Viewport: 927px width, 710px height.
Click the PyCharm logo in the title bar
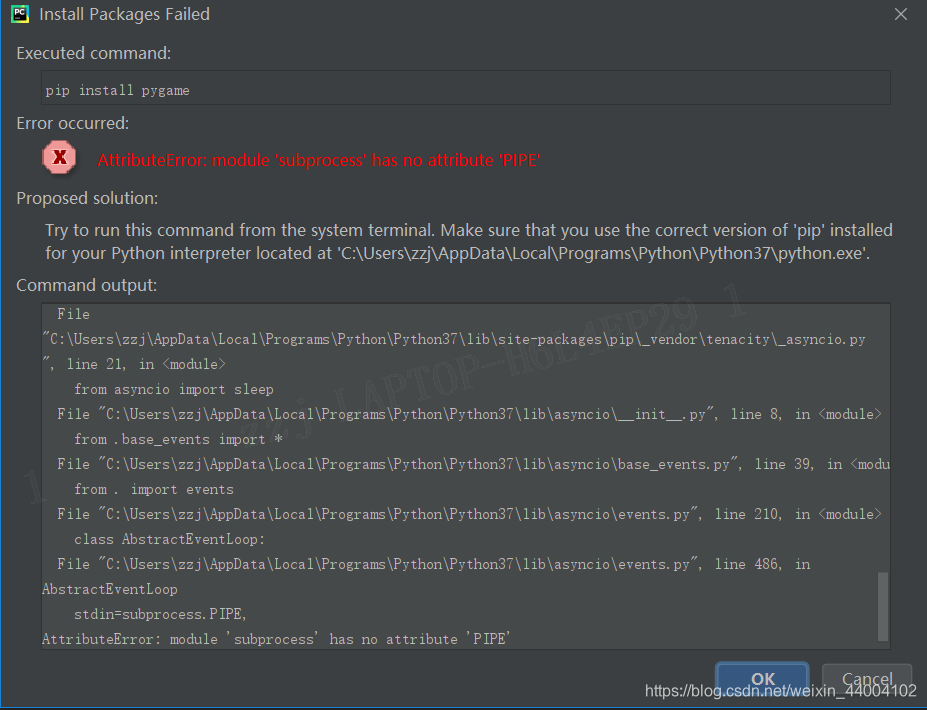[20, 14]
